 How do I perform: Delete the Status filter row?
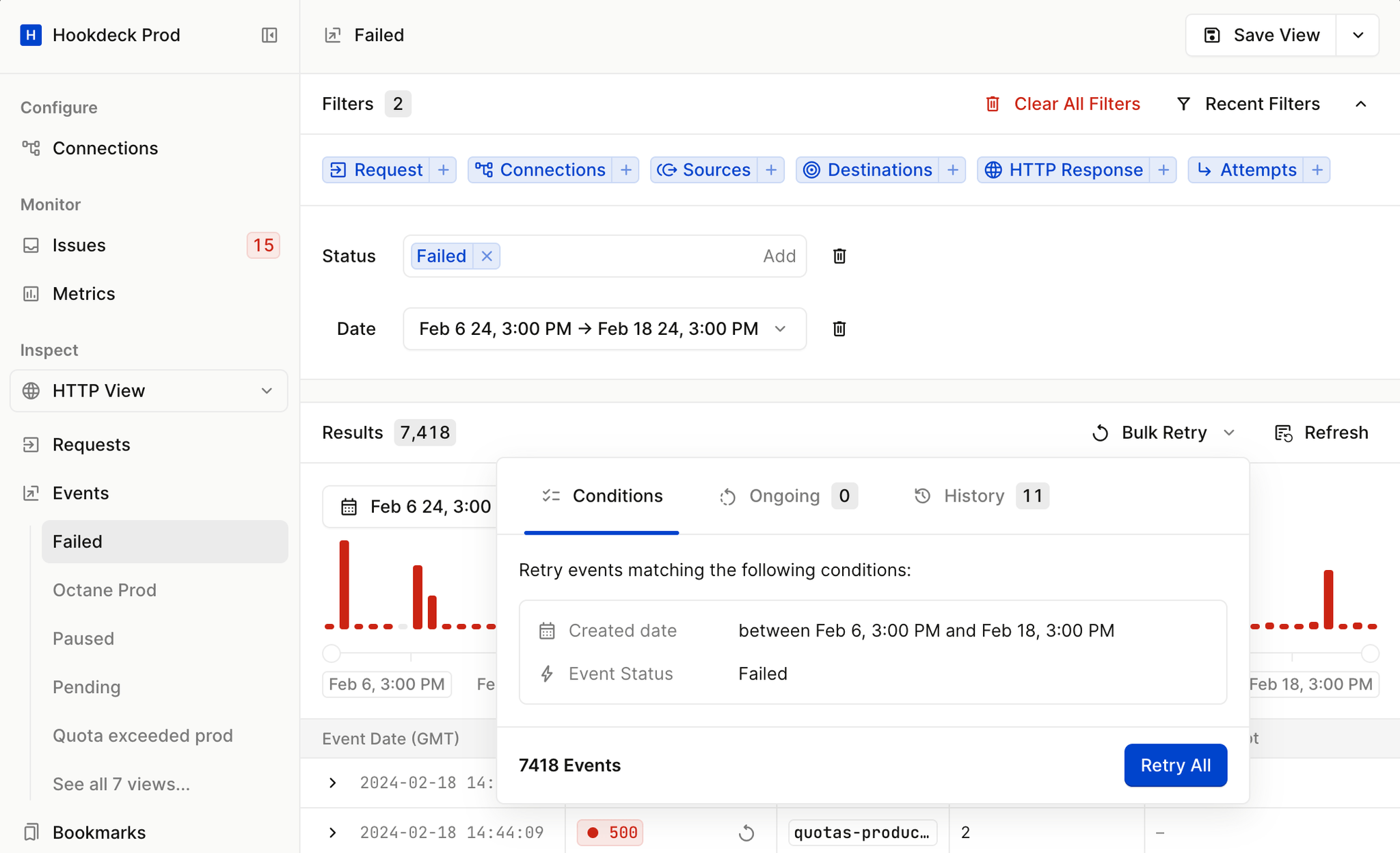839,256
